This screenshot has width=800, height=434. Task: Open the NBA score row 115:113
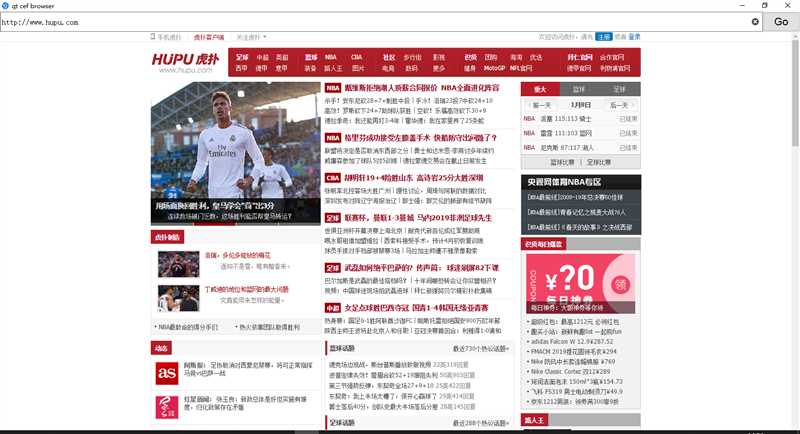pyautogui.click(x=581, y=119)
